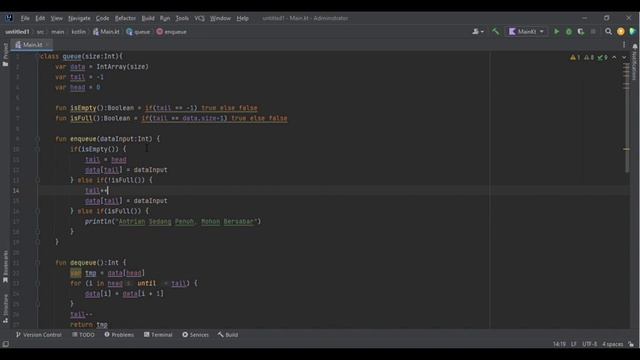Click the kotlin breadcrumb
Viewport: 640px width, 360px height.
coord(79,31)
